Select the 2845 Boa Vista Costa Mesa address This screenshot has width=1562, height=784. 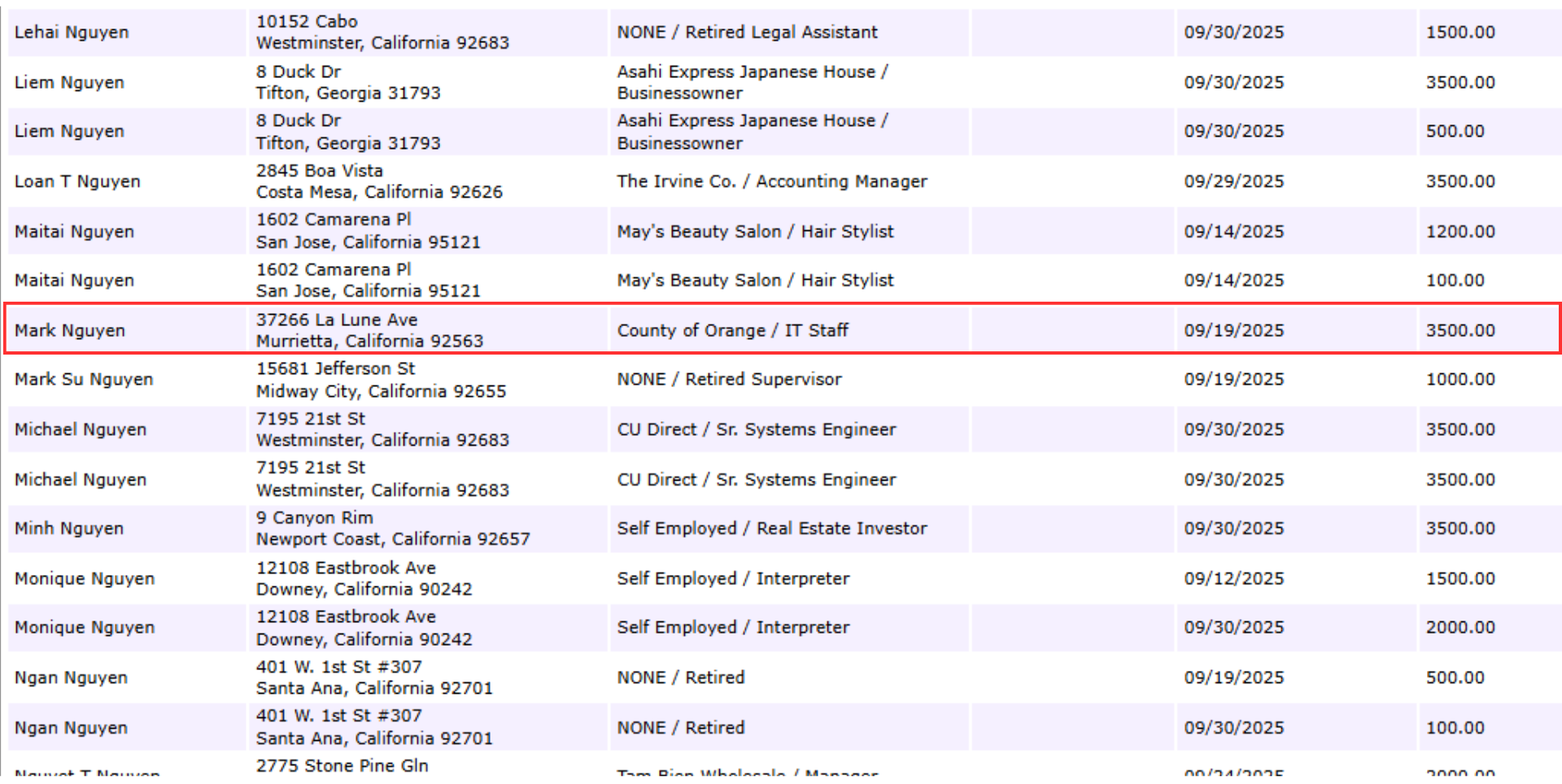point(379,181)
